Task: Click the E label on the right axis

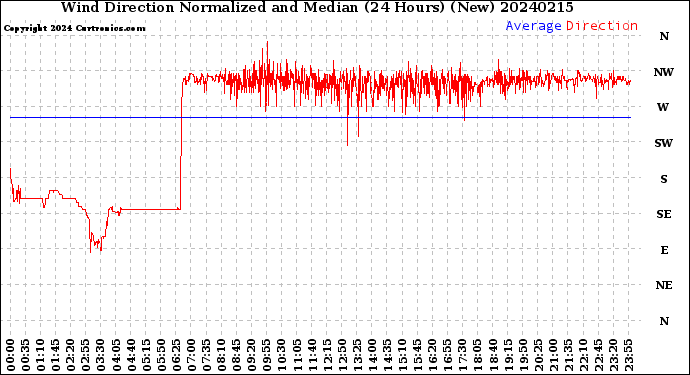Action: 664,250
